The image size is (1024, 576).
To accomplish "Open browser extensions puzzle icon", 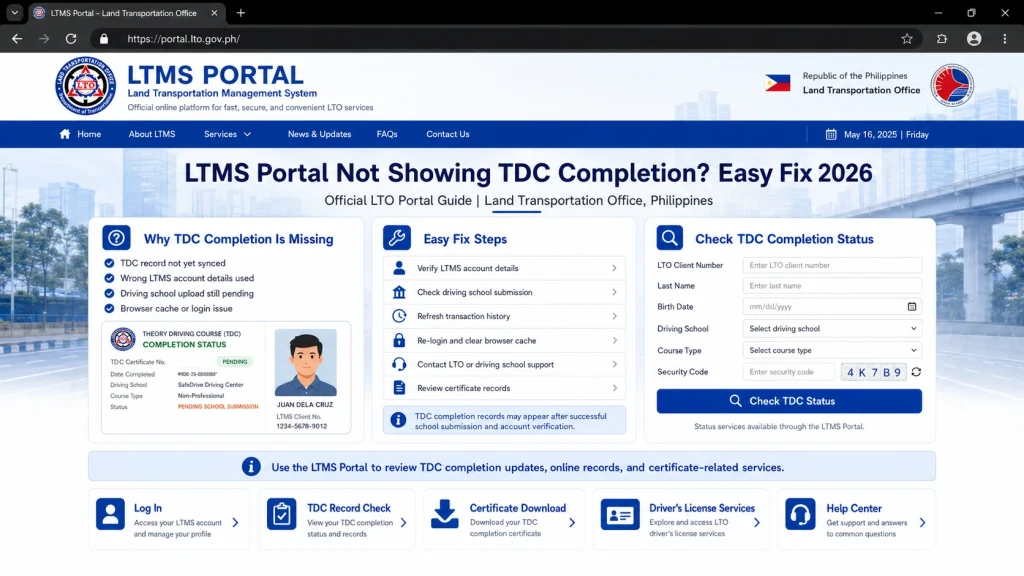I will [942, 39].
